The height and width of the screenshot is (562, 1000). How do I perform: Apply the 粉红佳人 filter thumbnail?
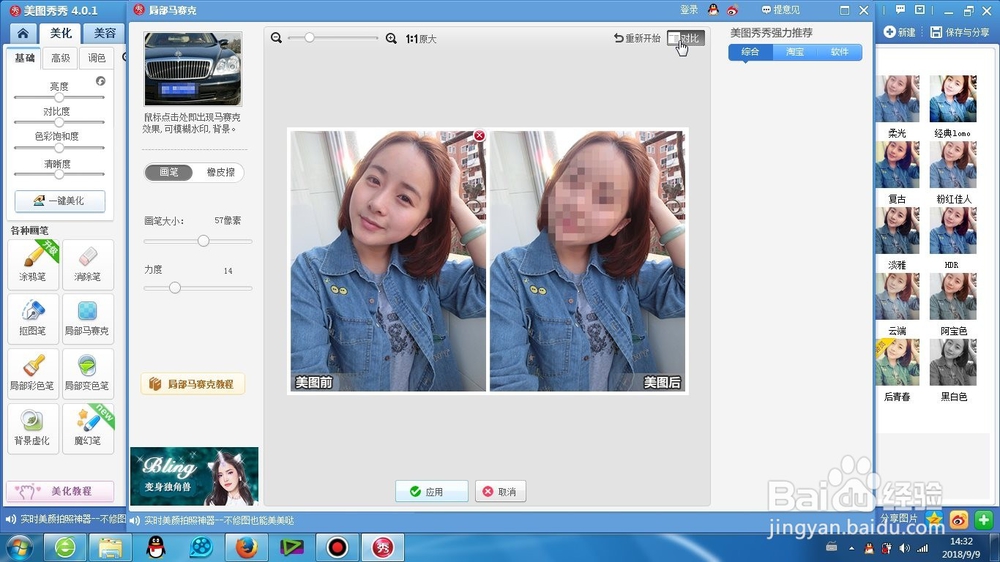coord(953,165)
